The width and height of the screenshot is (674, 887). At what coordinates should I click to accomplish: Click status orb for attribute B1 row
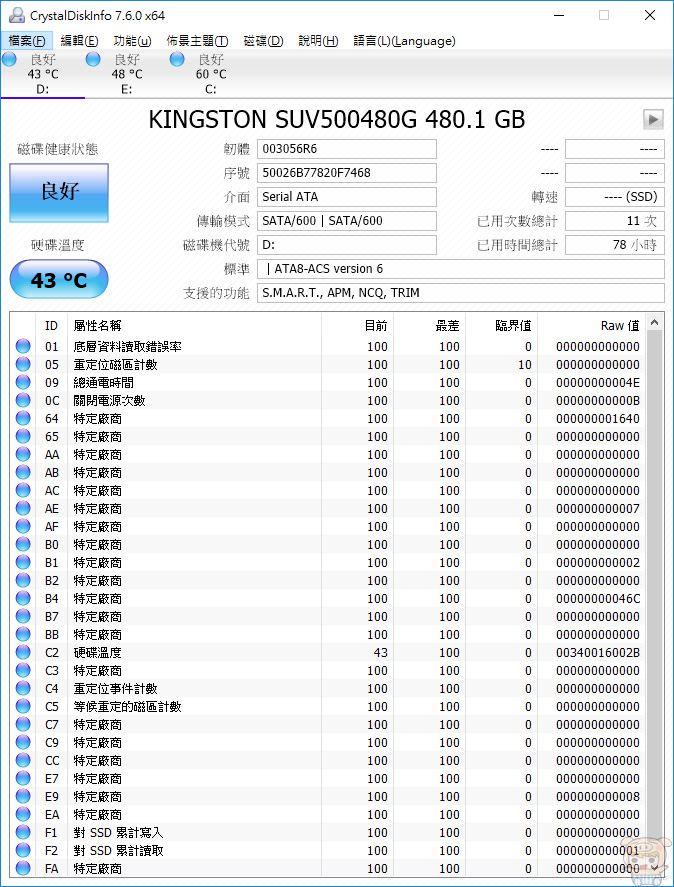point(23,562)
